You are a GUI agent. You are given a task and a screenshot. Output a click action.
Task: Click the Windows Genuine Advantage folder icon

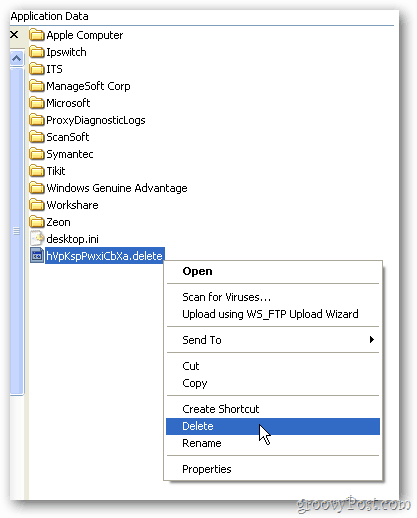click(x=36, y=188)
